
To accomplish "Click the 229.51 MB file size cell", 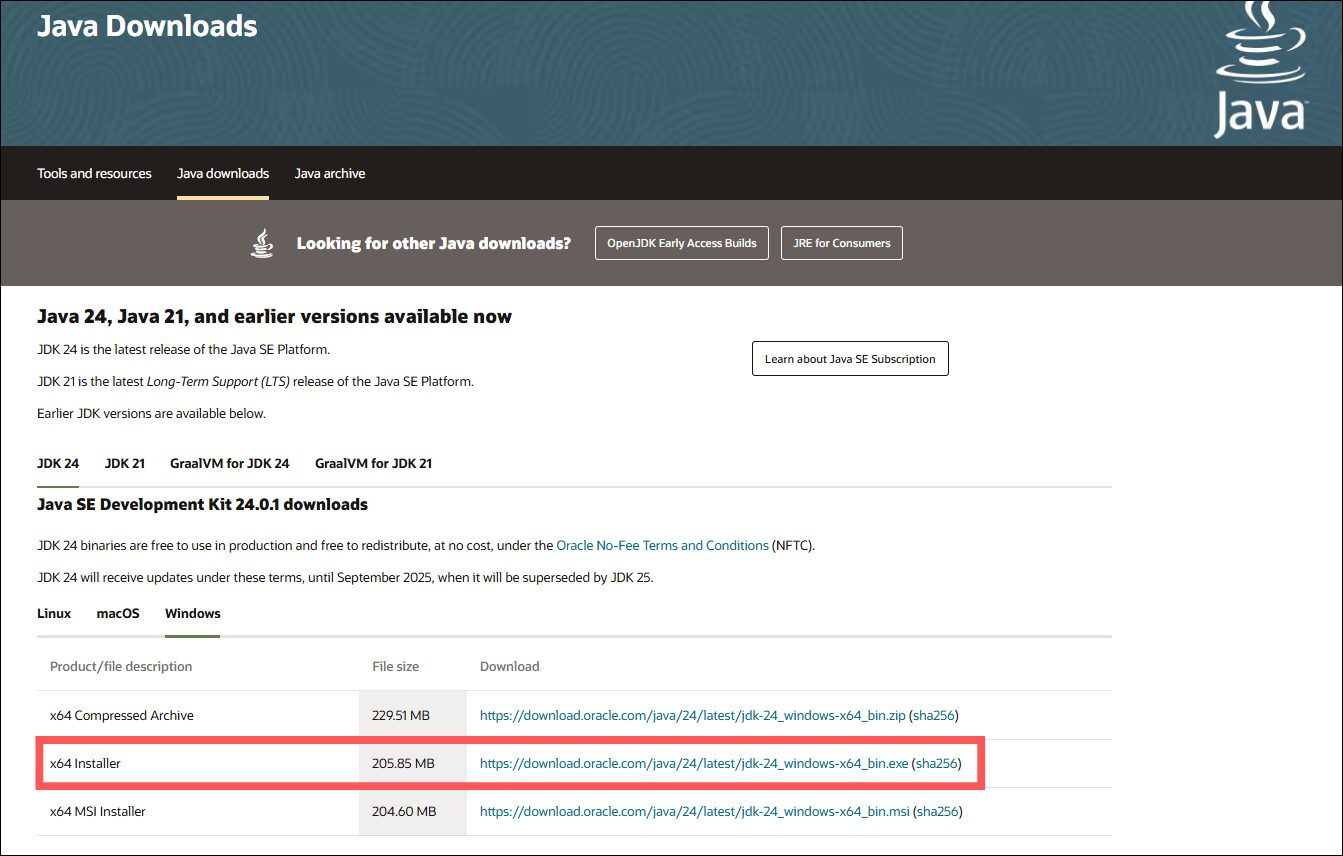I will tap(413, 716).
